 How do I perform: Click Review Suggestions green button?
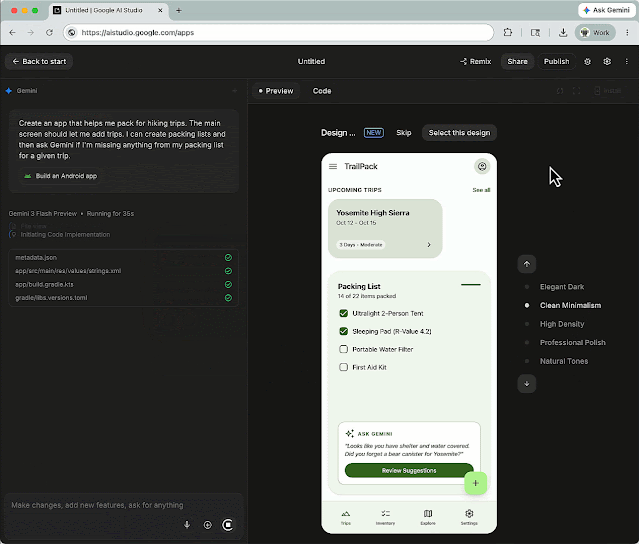409,470
